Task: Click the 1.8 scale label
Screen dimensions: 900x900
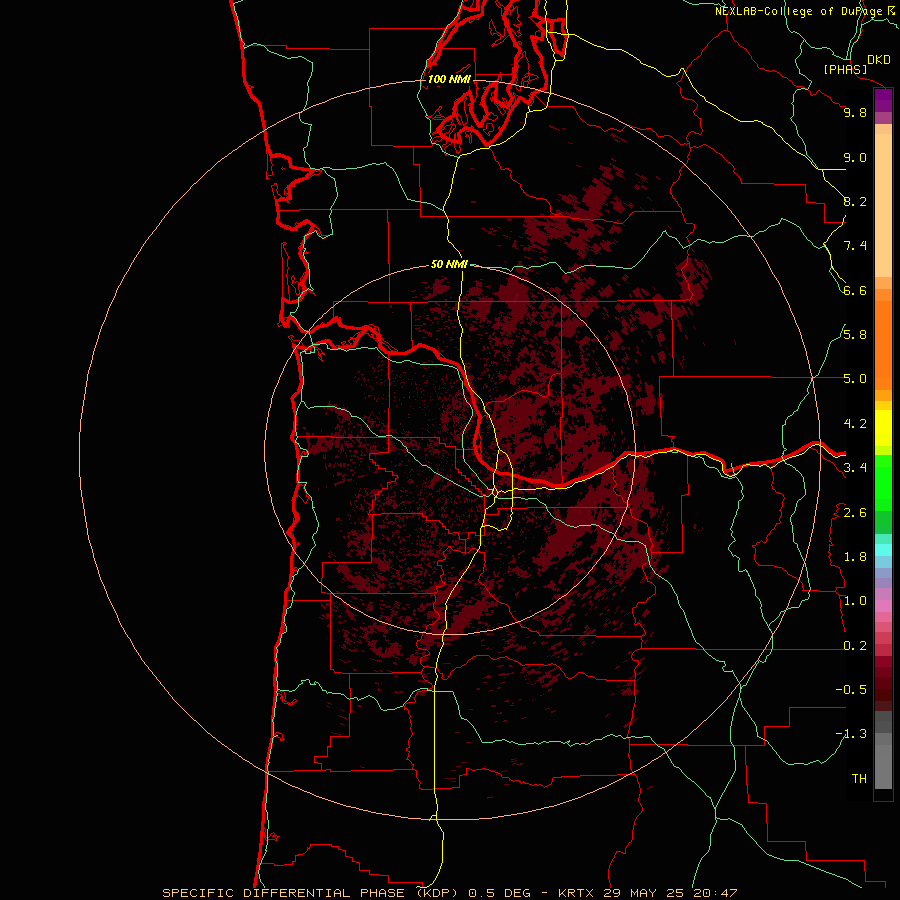Action: [855, 557]
